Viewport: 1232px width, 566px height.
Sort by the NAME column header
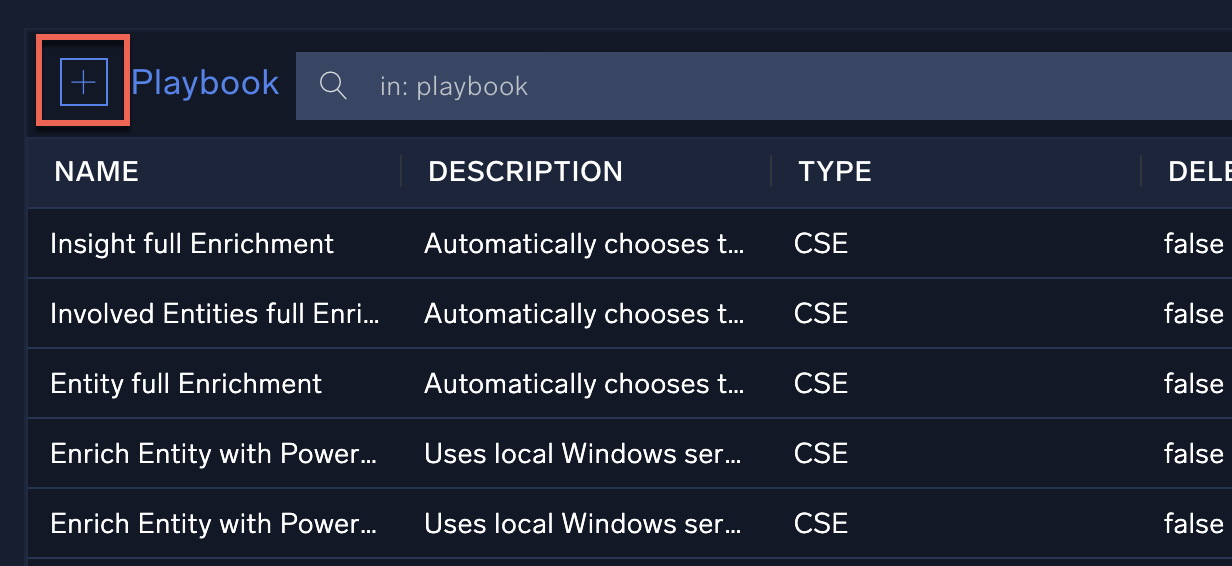click(x=96, y=171)
